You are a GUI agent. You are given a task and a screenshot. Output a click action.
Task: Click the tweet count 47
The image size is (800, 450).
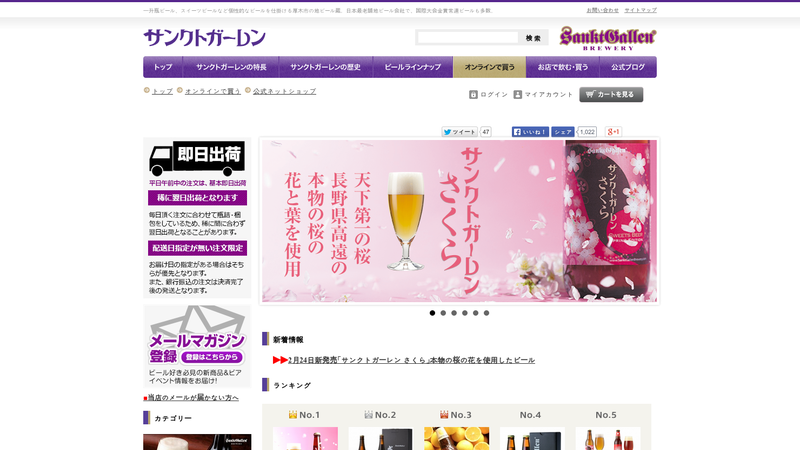pos(486,132)
